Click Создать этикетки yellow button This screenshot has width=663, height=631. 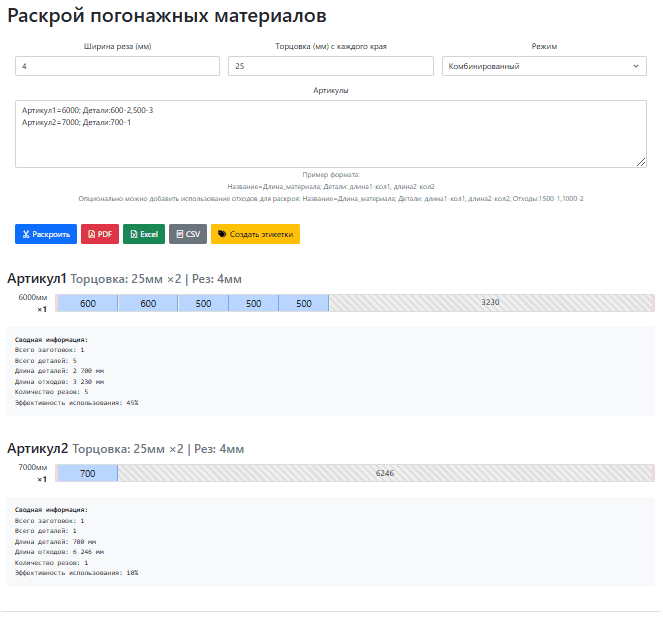tap(255, 234)
